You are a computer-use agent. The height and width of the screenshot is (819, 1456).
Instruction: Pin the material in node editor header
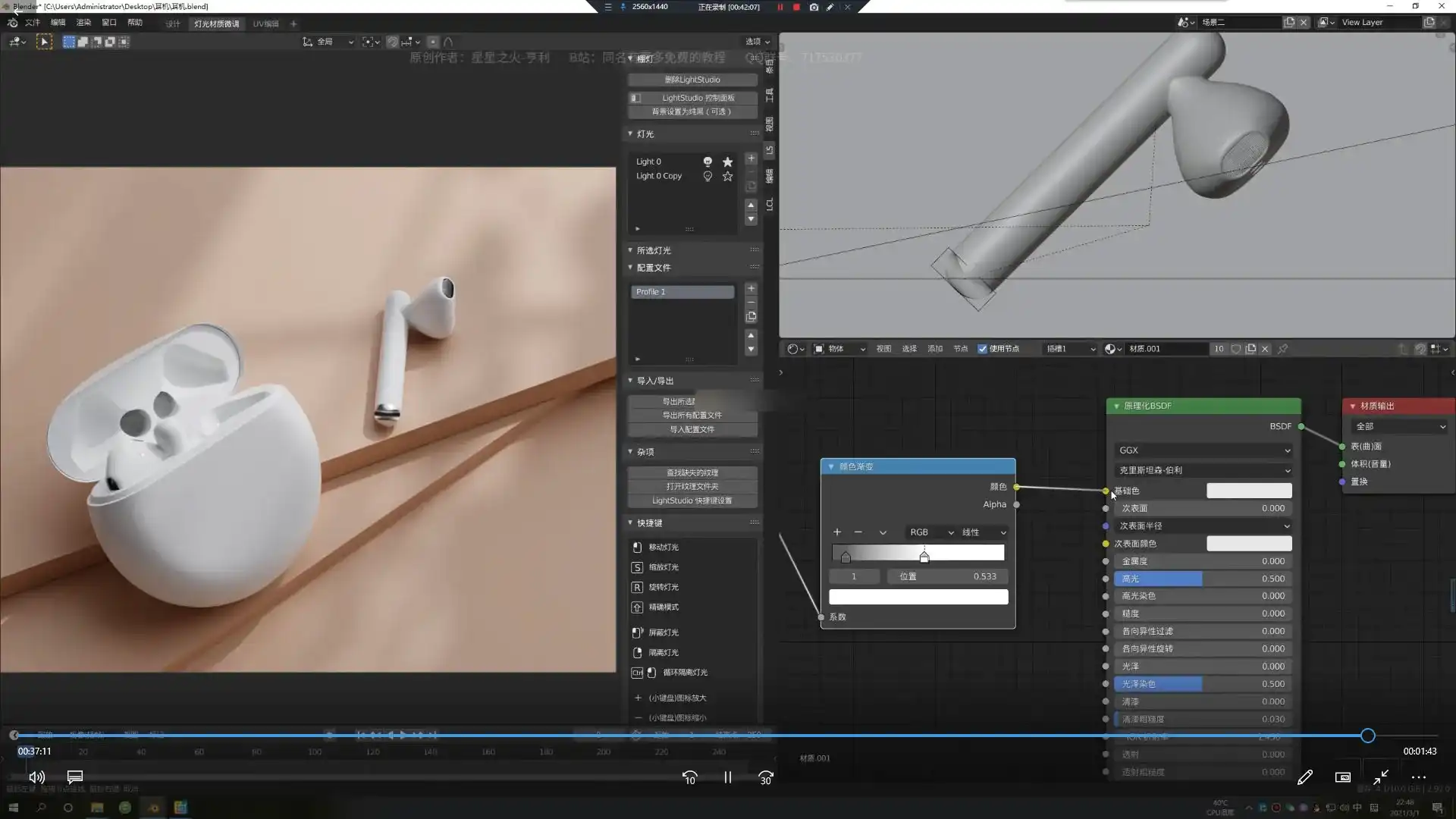pos(1283,349)
